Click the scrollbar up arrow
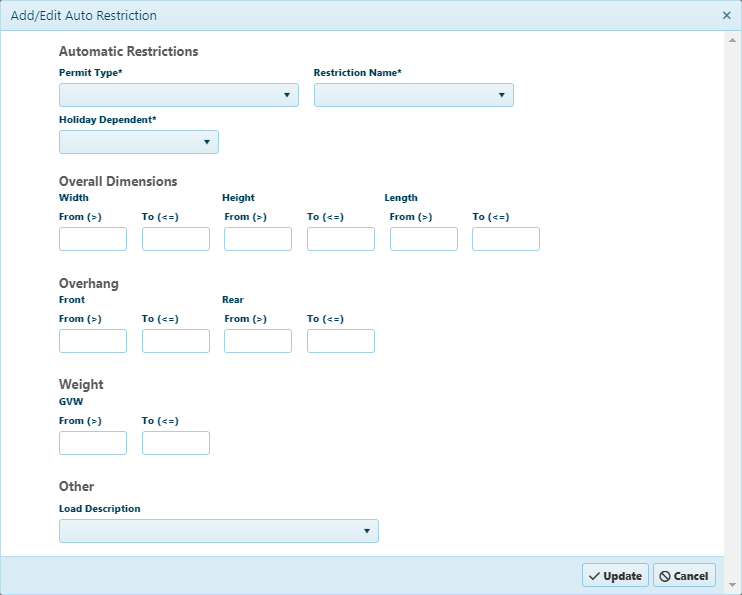Viewport: 742px width, 595px height. (x=733, y=40)
